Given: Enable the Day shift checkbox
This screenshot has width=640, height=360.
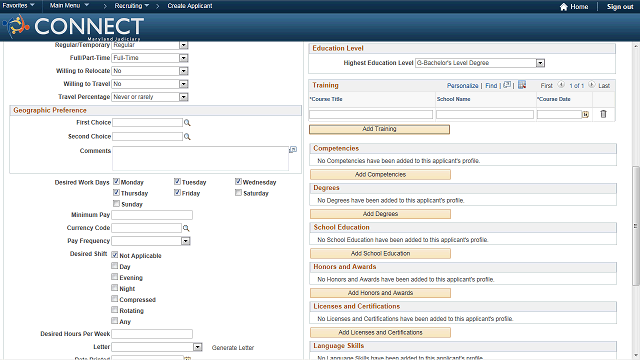Looking at the screenshot, I should click(x=115, y=266).
